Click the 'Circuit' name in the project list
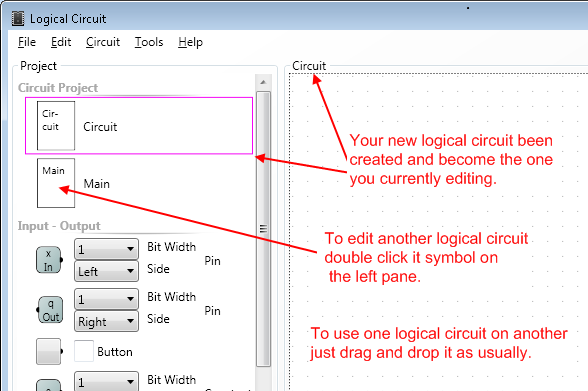The height and width of the screenshot is (391, 588). (x=100, y=127)
